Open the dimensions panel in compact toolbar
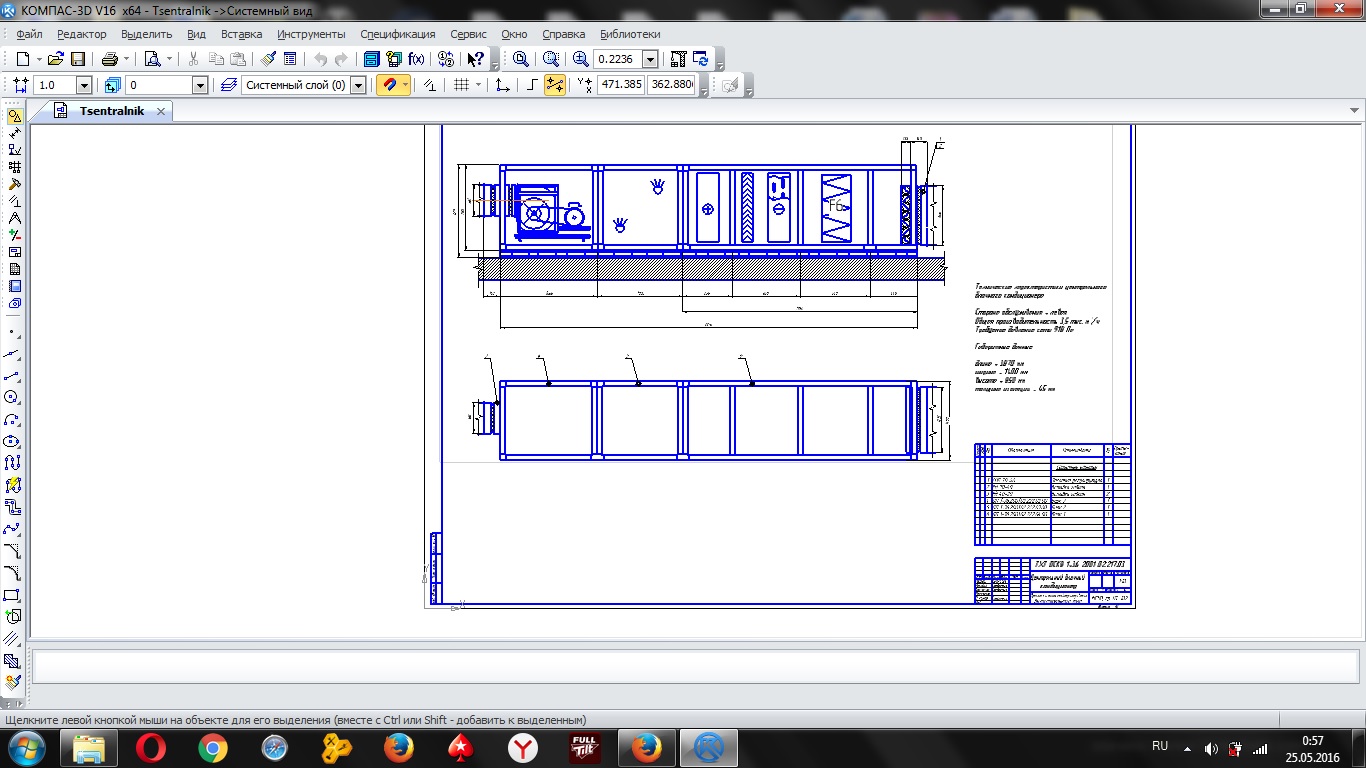 14,133
